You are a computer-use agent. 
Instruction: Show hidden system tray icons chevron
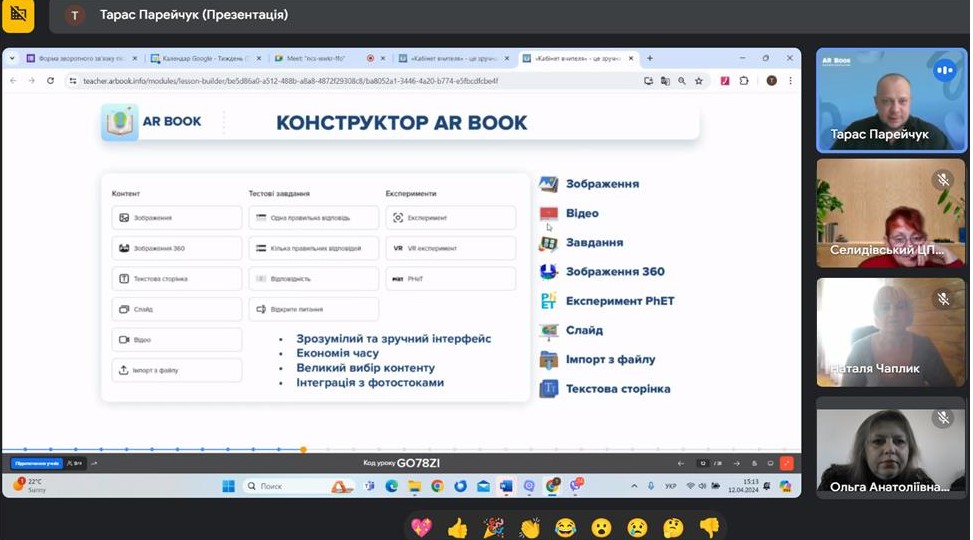coord(634,486)
